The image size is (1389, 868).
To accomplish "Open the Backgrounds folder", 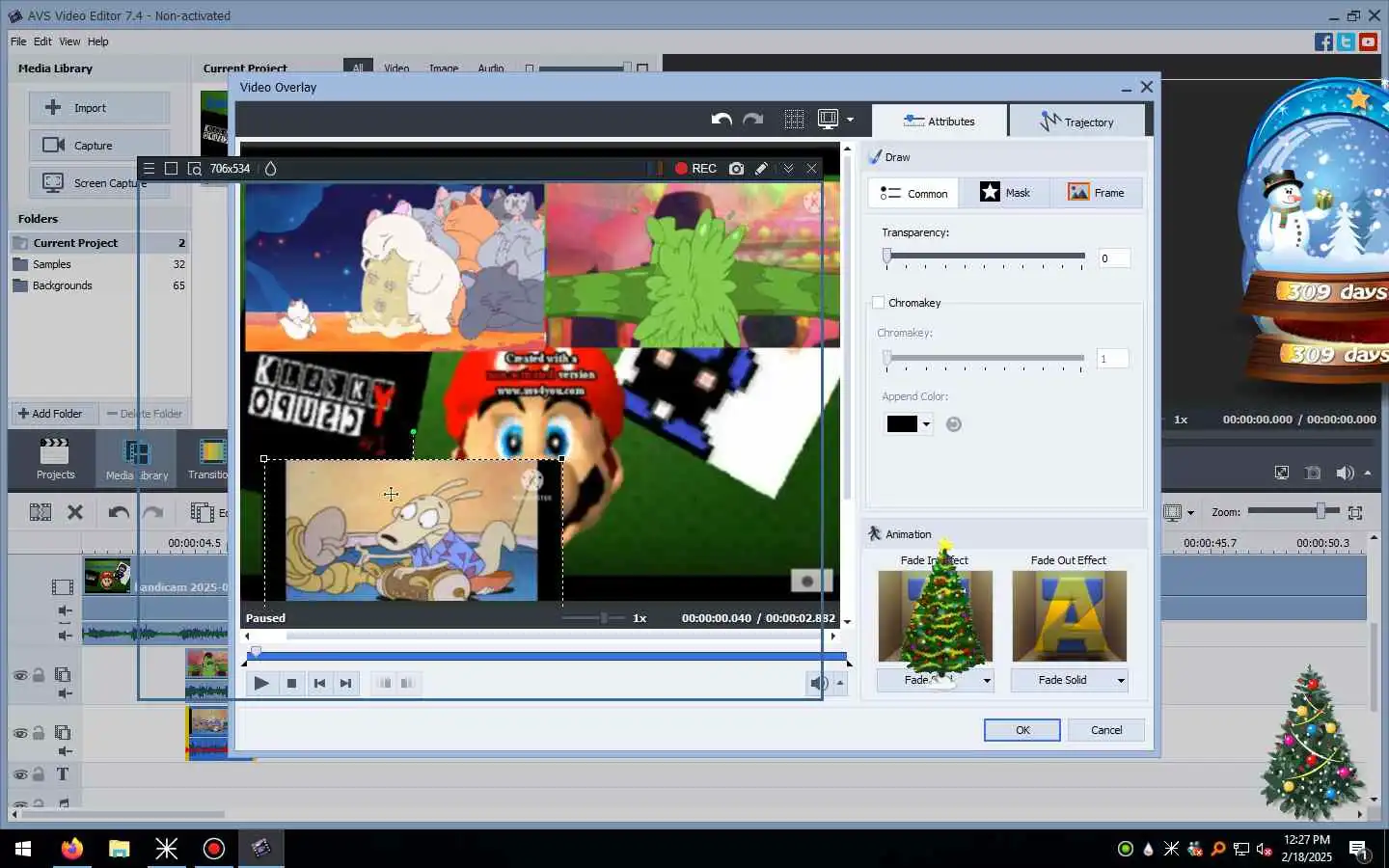I will (x=99, y=285).
